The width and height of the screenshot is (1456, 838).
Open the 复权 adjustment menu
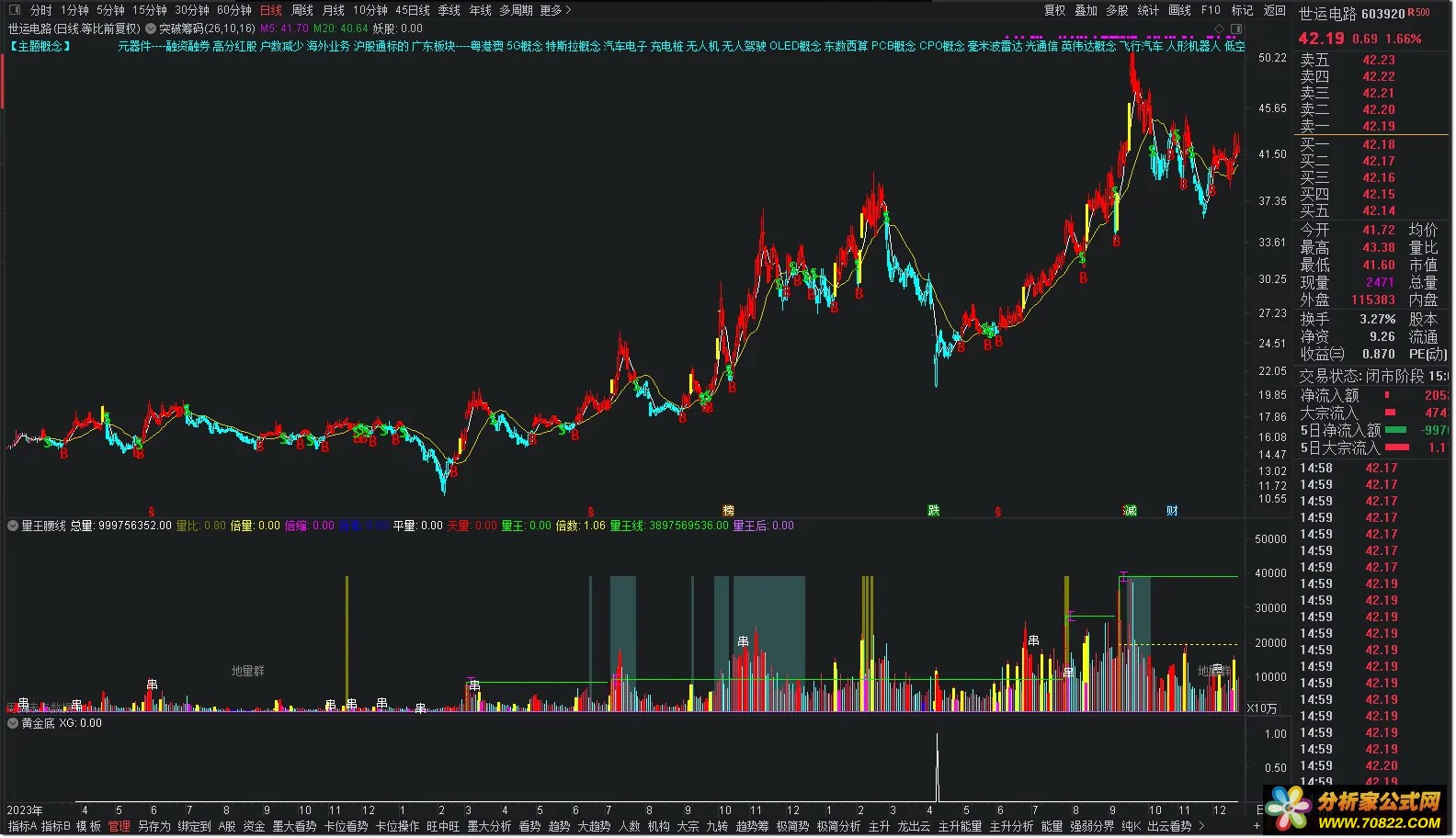coord(1055,10)
